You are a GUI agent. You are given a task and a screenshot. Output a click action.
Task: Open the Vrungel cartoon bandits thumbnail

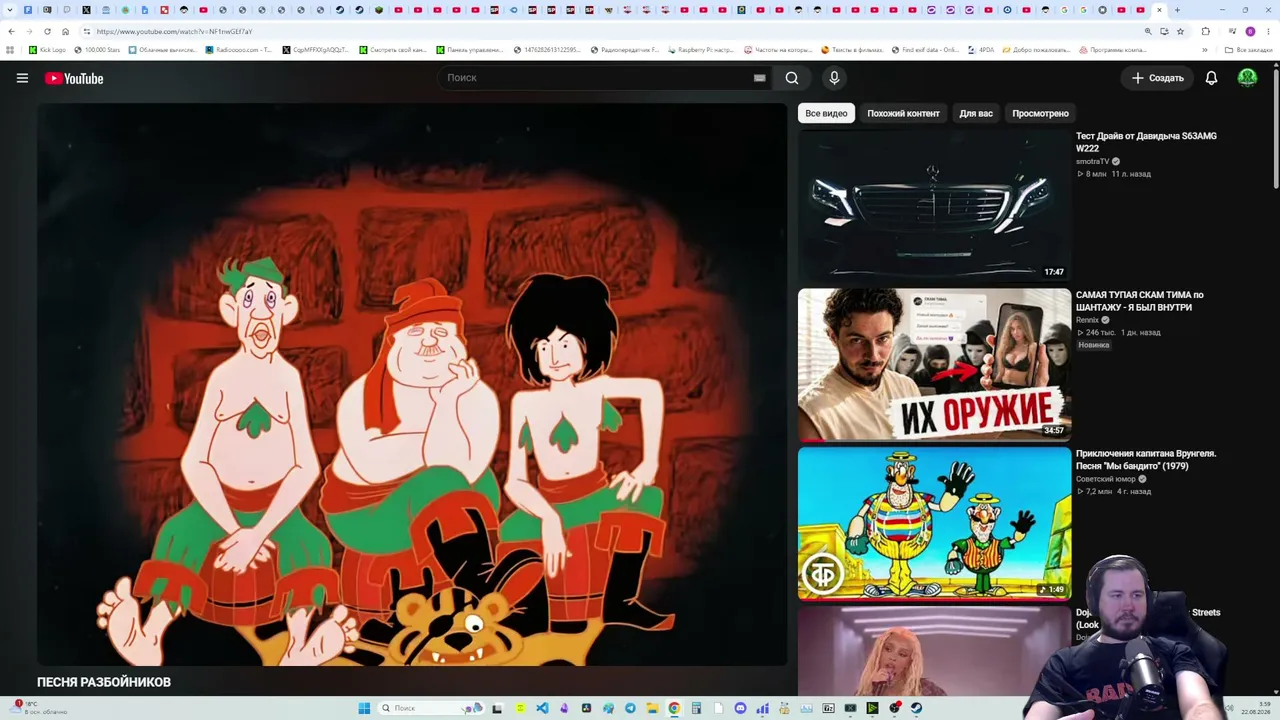pos(934,523)
